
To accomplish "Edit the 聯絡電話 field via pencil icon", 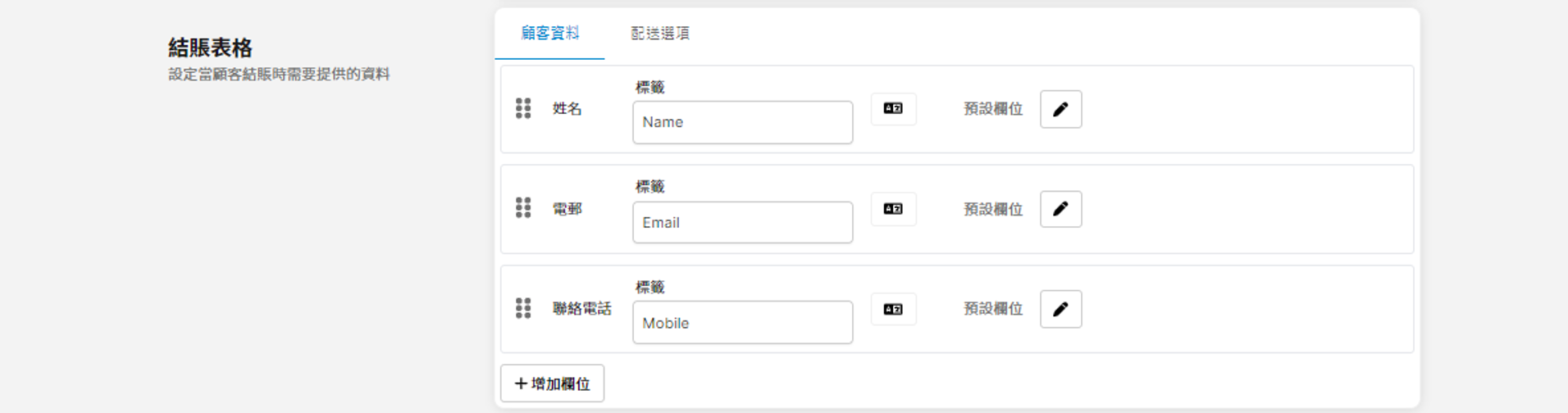I will pyautogui.click(x=1060, y=309).
